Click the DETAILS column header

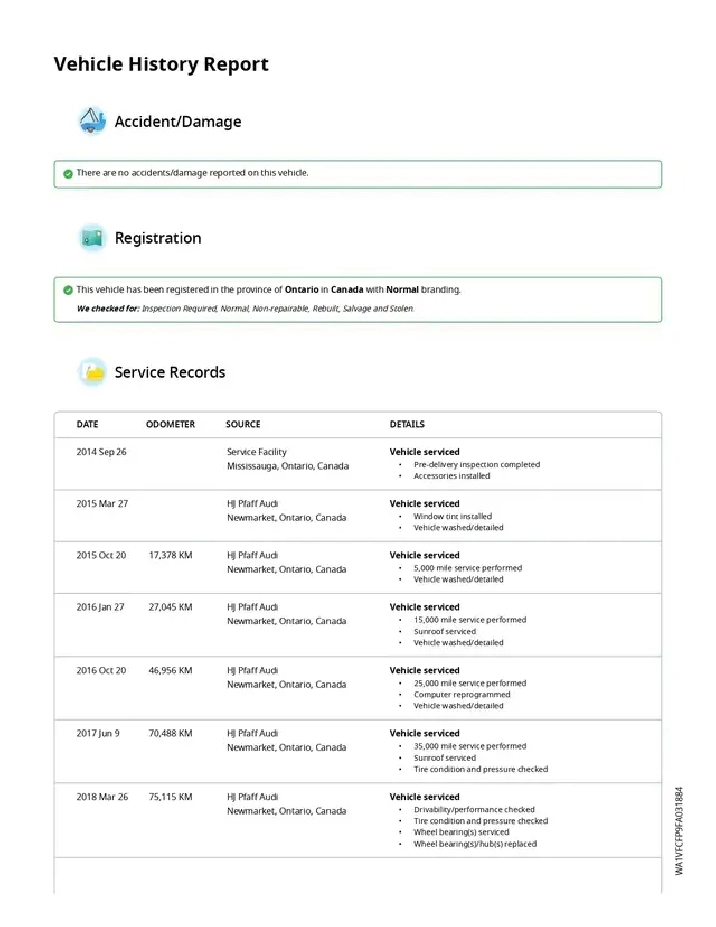[x=407, y=424]
